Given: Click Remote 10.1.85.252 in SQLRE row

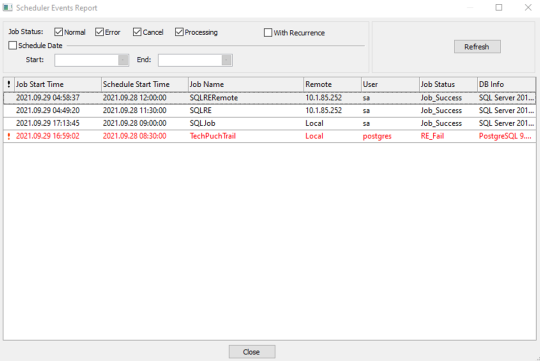Looking at the screenshot, I should click(323, 111).
